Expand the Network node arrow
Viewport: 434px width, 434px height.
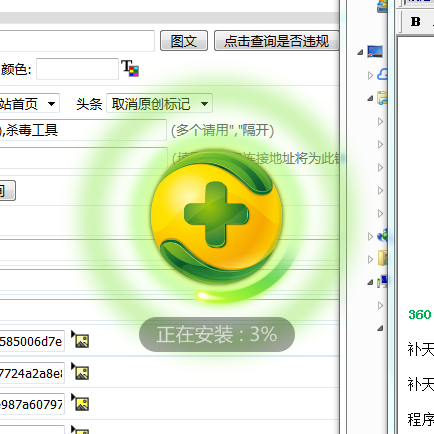click(370, 236)
